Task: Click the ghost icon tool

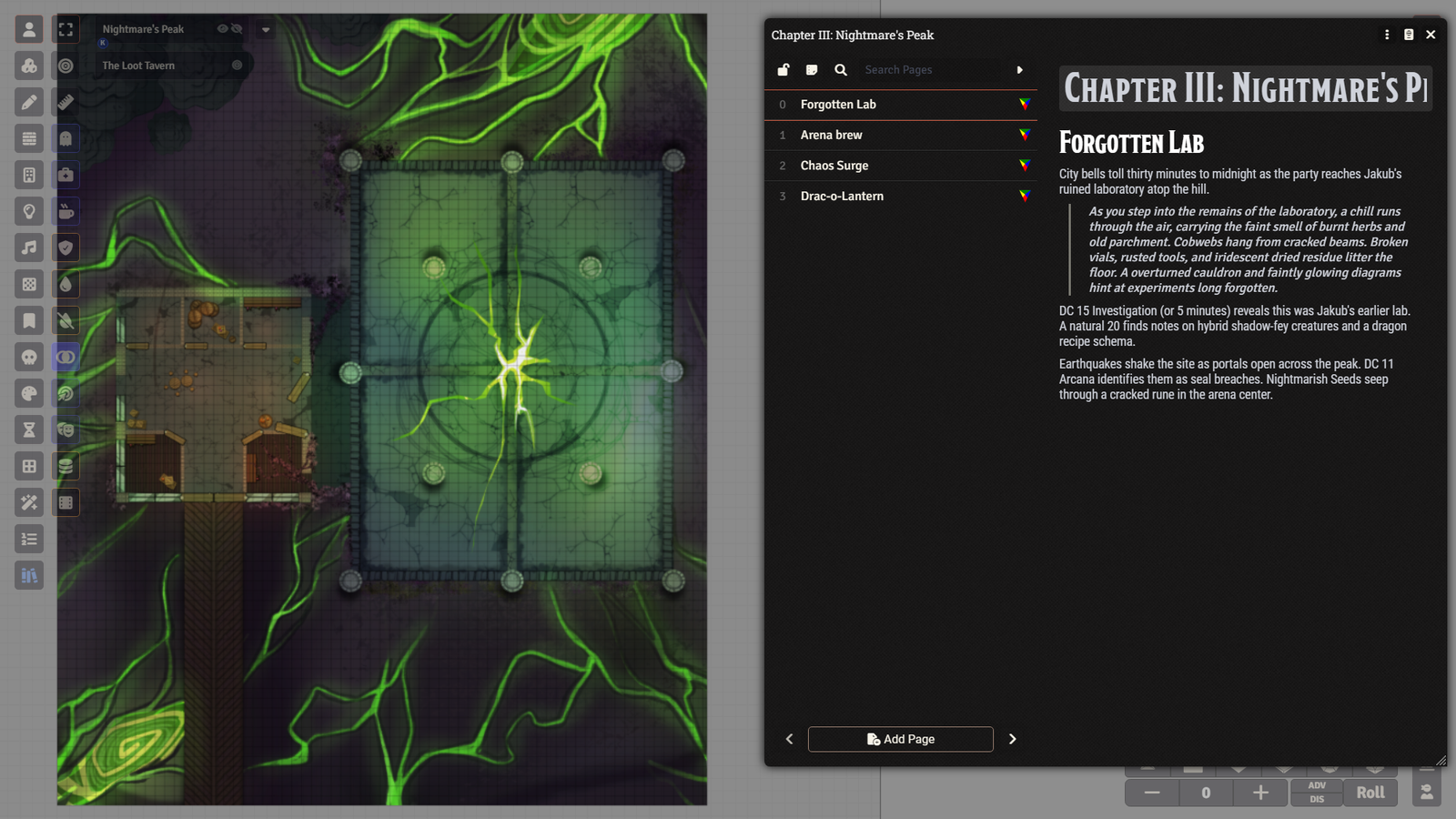Action: (66, 138)
